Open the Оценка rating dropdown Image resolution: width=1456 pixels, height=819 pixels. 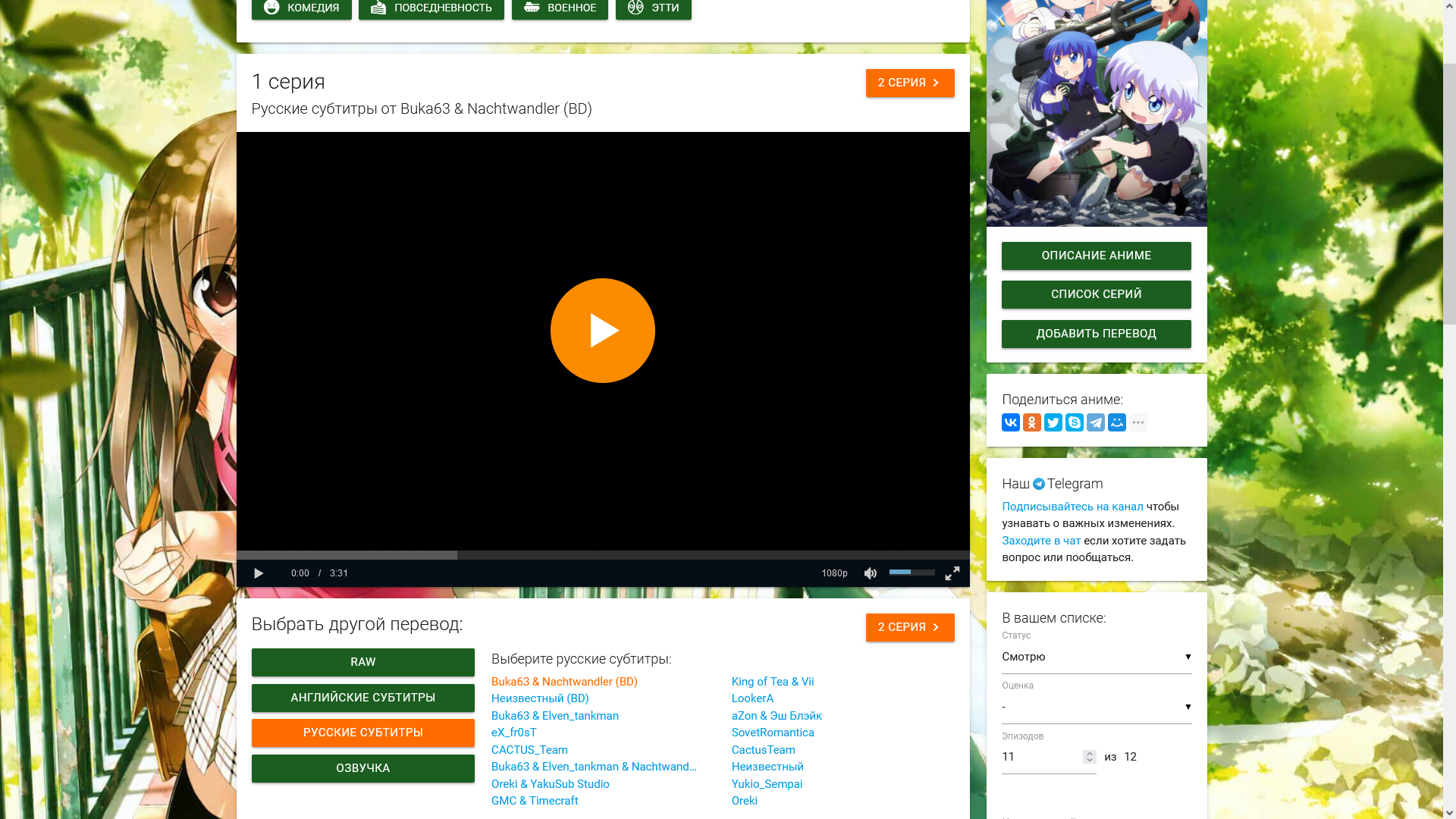(x=1097, y=707)
